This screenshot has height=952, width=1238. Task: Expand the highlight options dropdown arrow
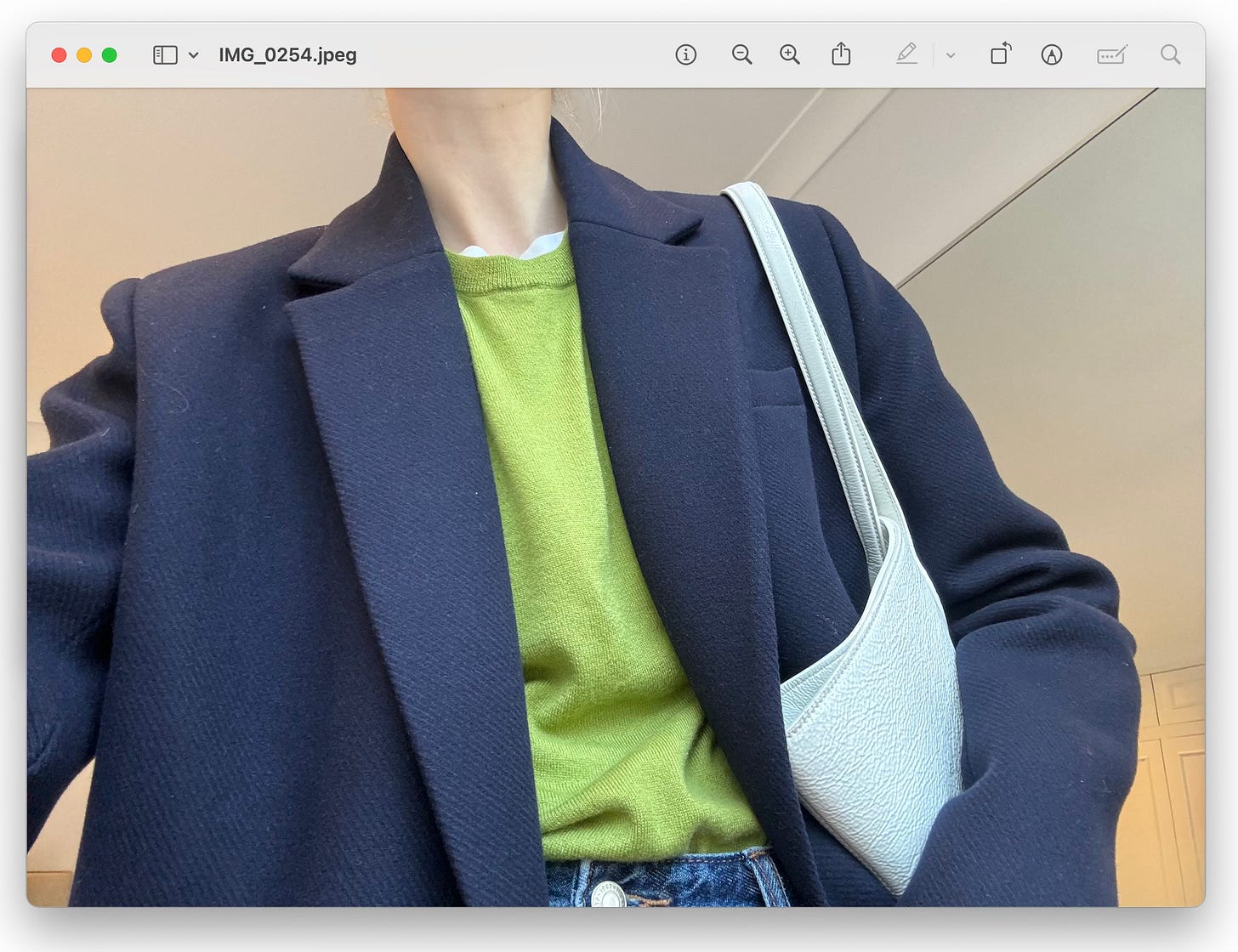951,55
